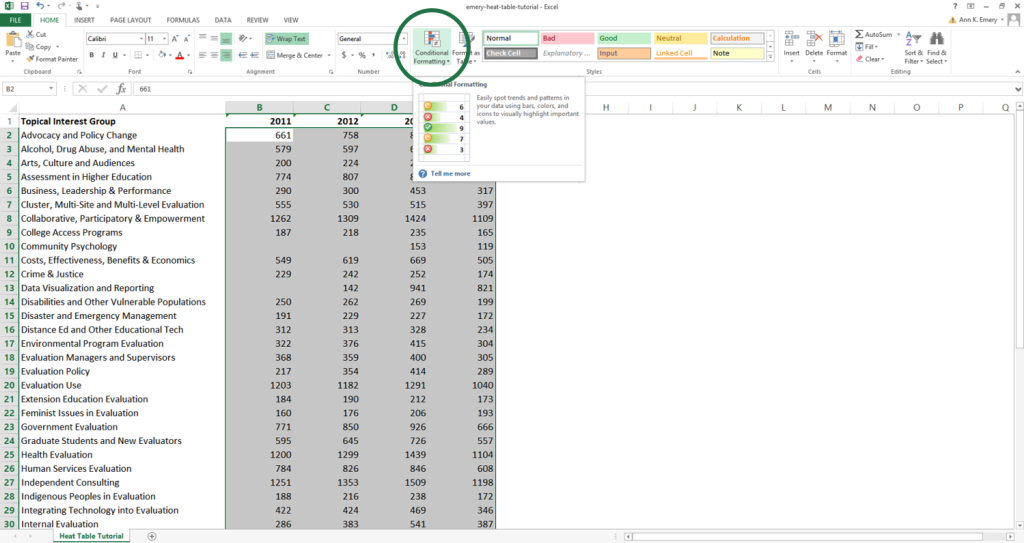Toggle right text alignment
This screenshot has width=1024, height=543.
(x=226, y=56)
